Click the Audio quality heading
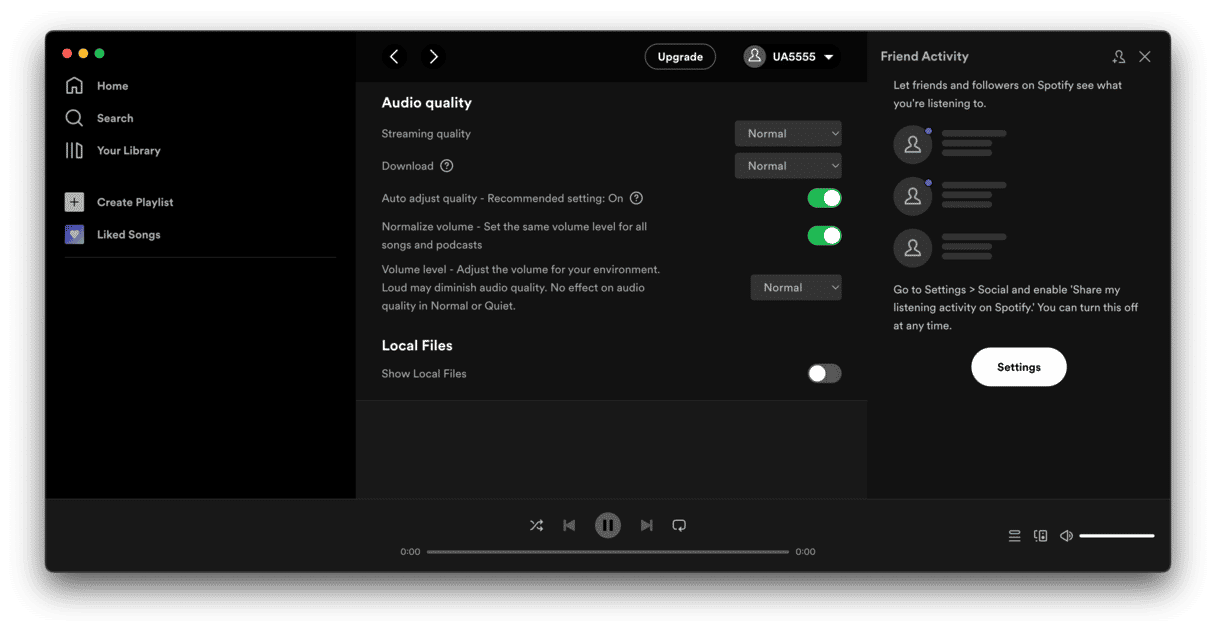The height and width of the screenshot is (632, 1216). tap(427, 103)
